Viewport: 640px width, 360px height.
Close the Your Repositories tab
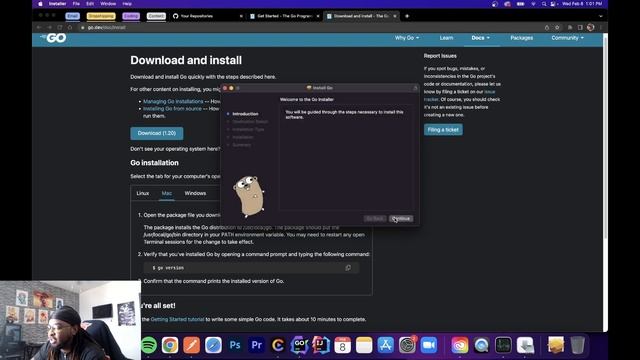point(241,16)
